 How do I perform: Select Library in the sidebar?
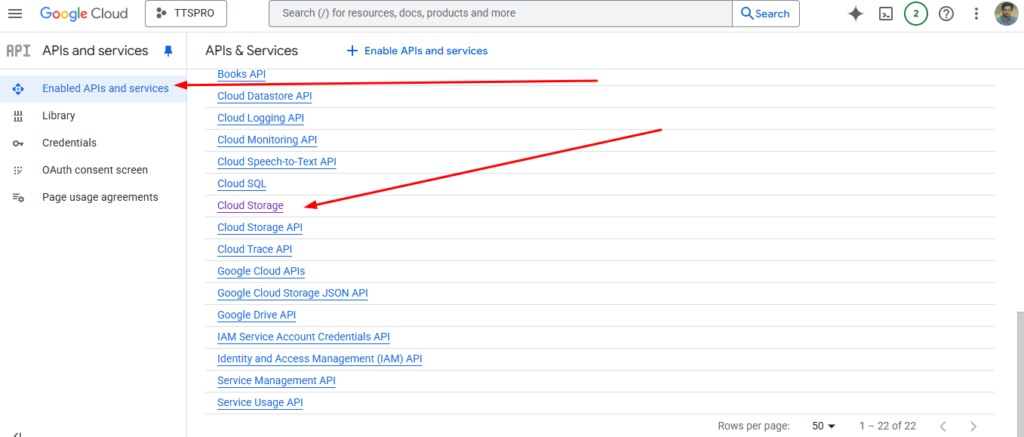click(58, 116)
